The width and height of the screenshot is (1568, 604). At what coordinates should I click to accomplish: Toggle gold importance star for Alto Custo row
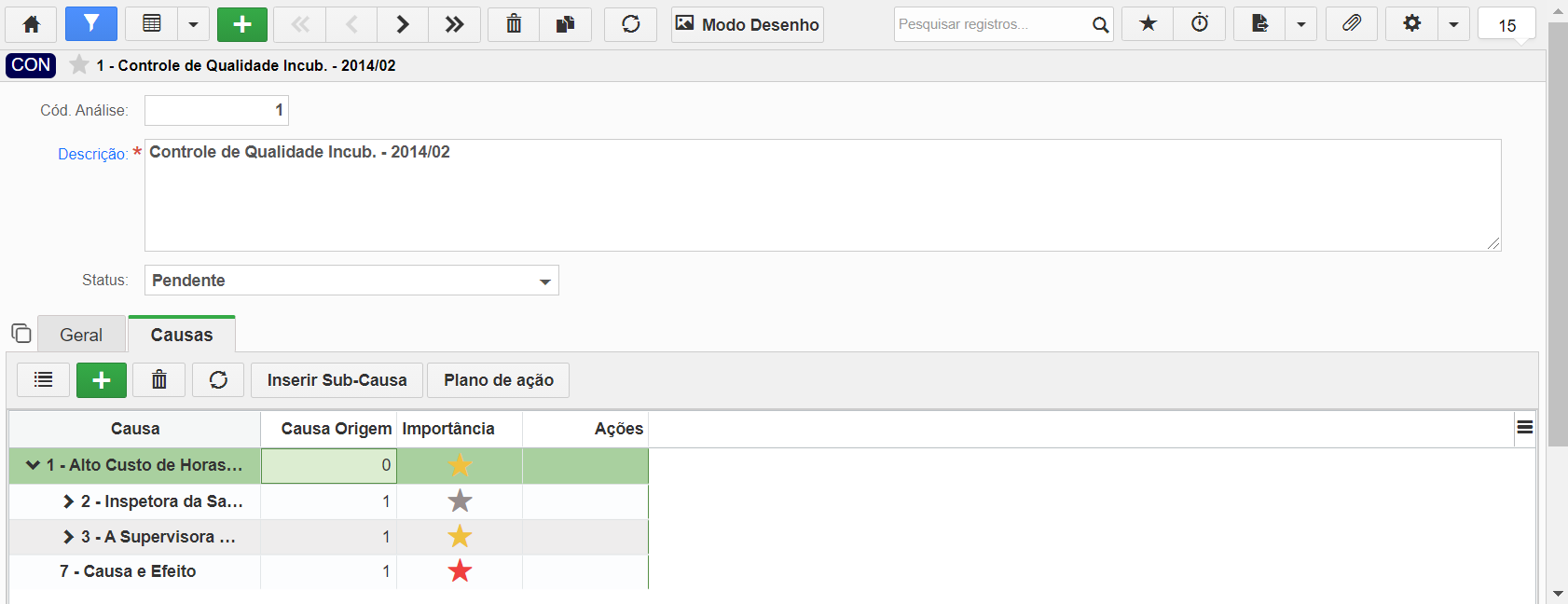[460, 465]
